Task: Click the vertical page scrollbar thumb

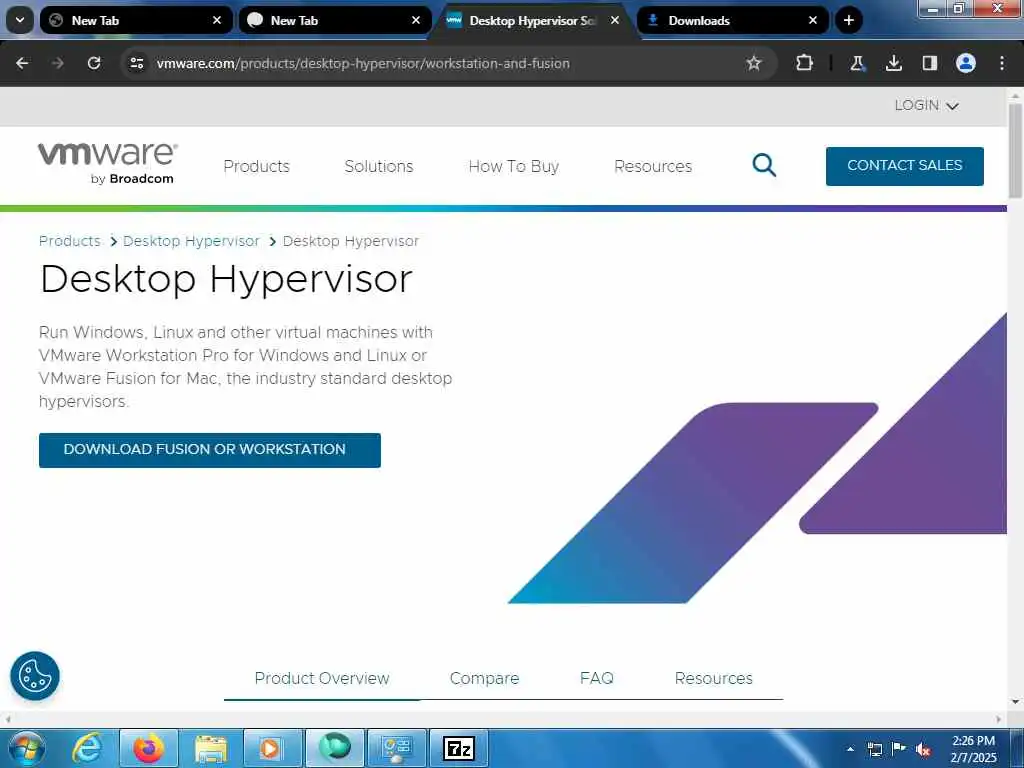Action: coord(1015,150)
